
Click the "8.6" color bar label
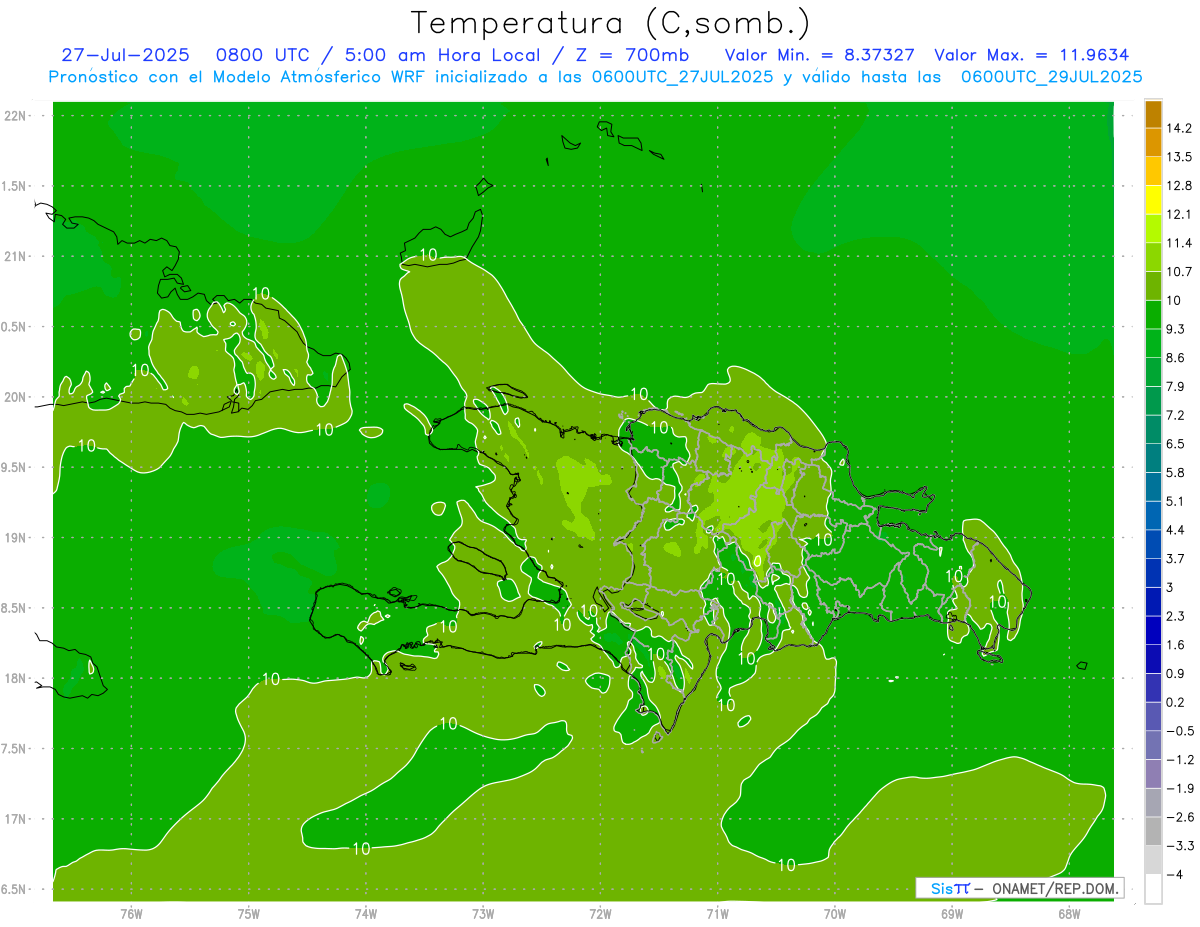[1176, 358]
